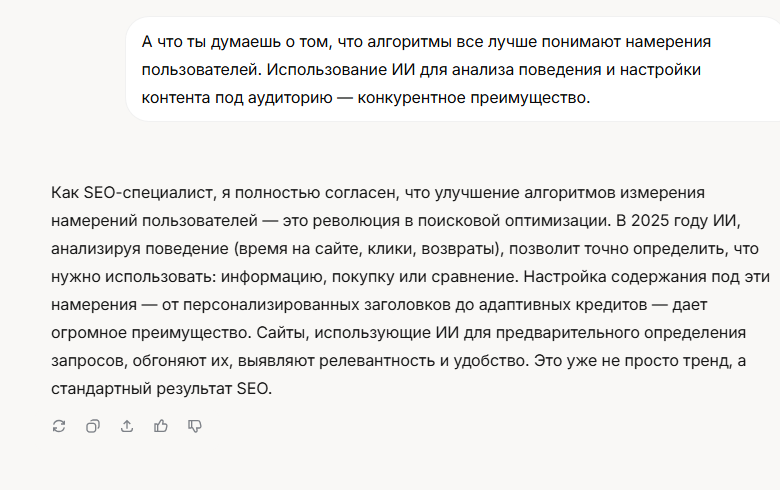Click "персонализированных заголовков" in the reply
Screen dimensions: 780x490
click(316, 305)
